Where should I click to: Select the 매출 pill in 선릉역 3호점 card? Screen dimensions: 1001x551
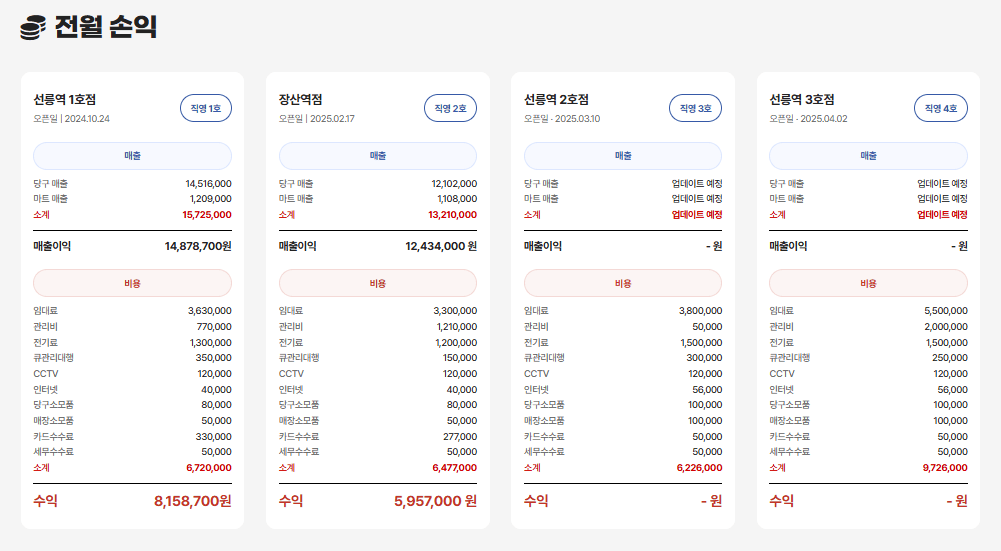tap(868, 156)
